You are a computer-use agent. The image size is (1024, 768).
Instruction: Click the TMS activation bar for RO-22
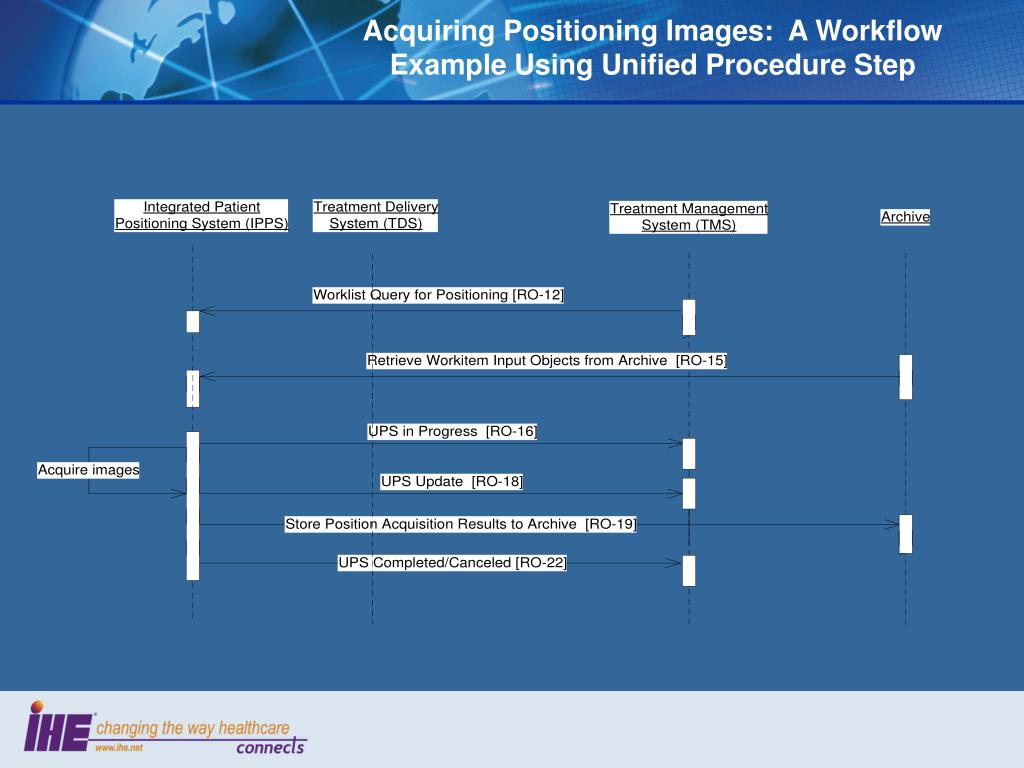689,571
